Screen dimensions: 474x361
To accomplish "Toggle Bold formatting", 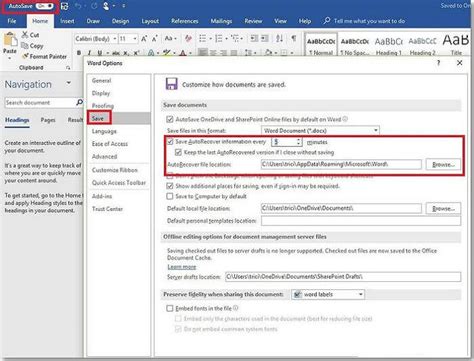I will [79, 53].
